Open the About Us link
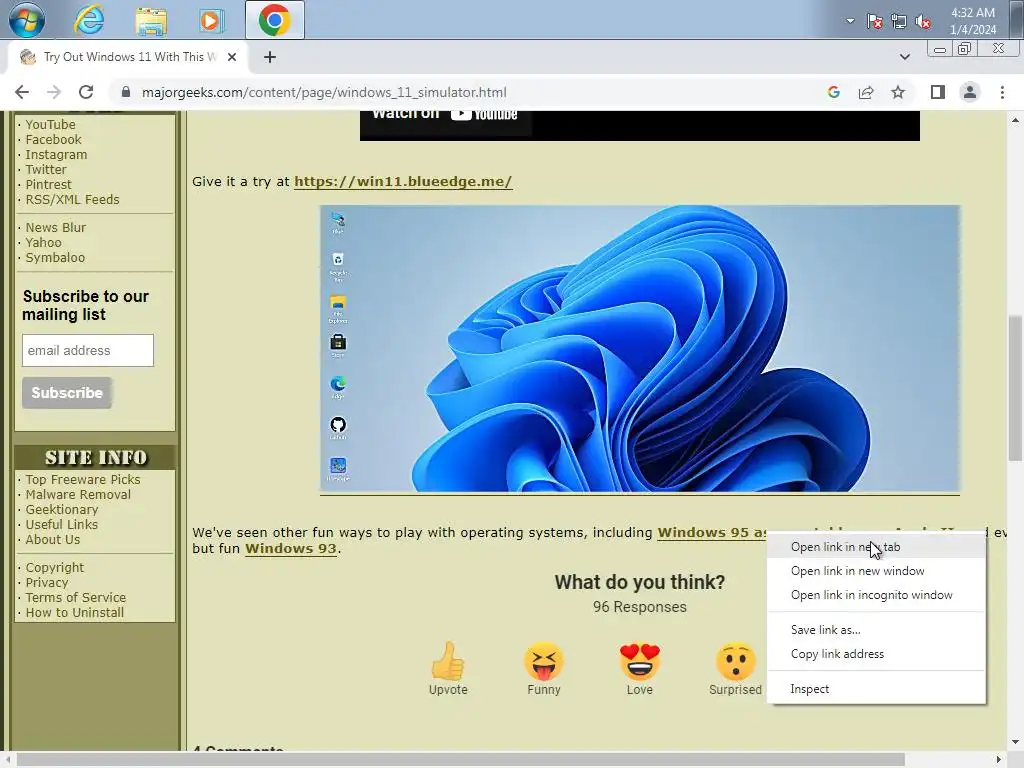 coord(52,539)
